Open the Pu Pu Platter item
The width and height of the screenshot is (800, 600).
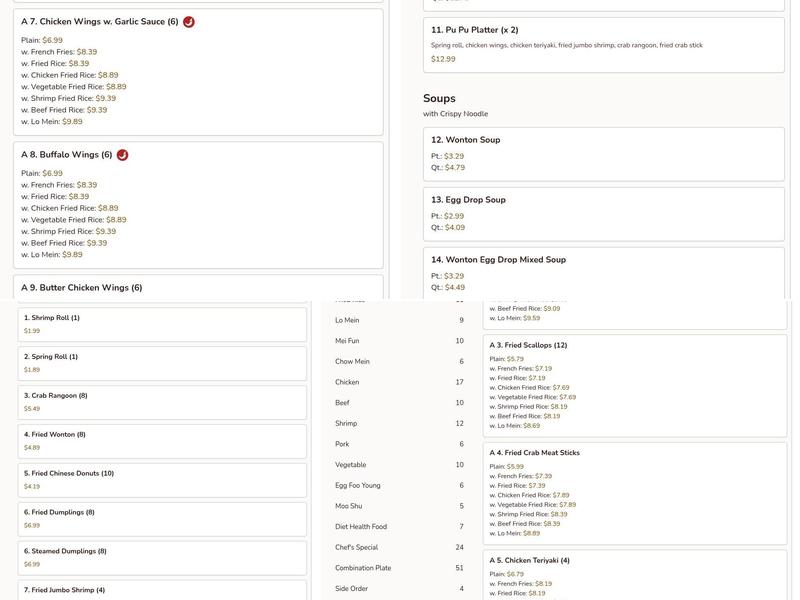pos(603,44)
